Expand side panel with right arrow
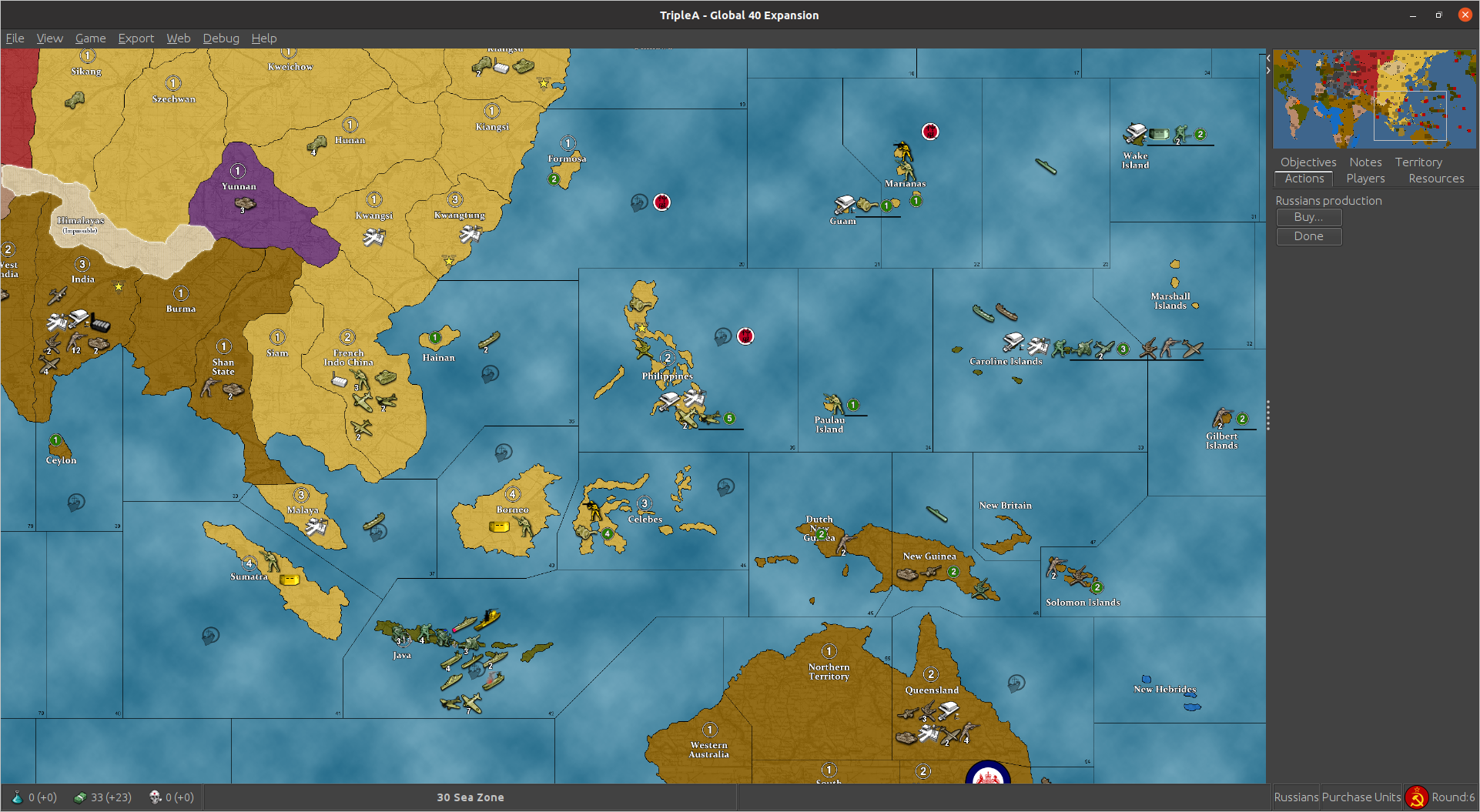 (x=1268, y=71)
